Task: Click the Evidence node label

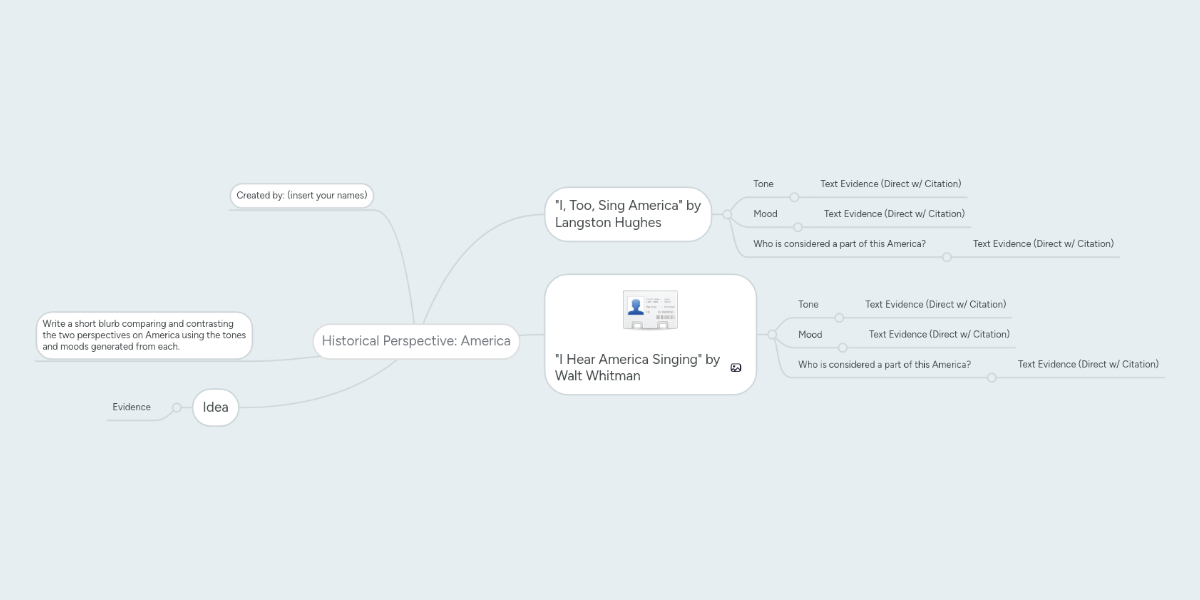Action: tap(131, 406)
